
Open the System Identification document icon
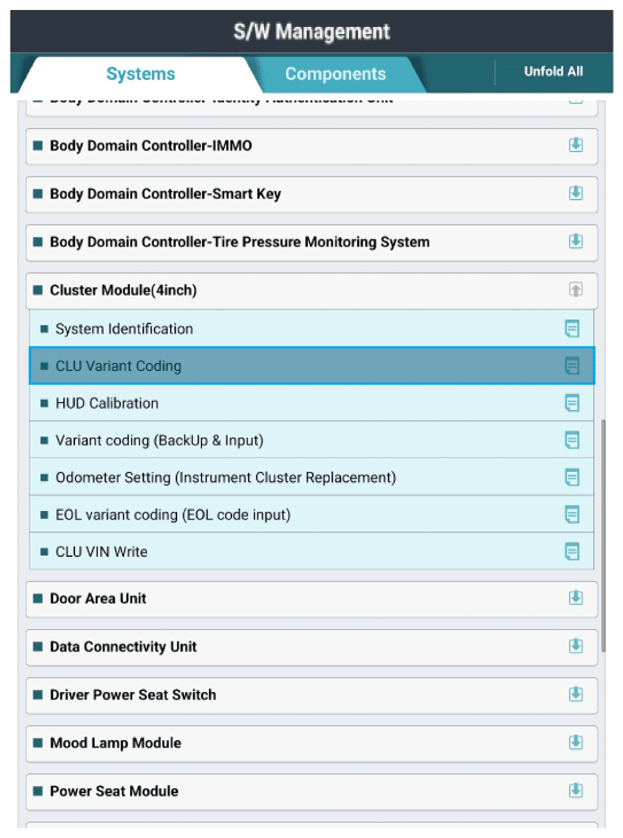[572, 329]
